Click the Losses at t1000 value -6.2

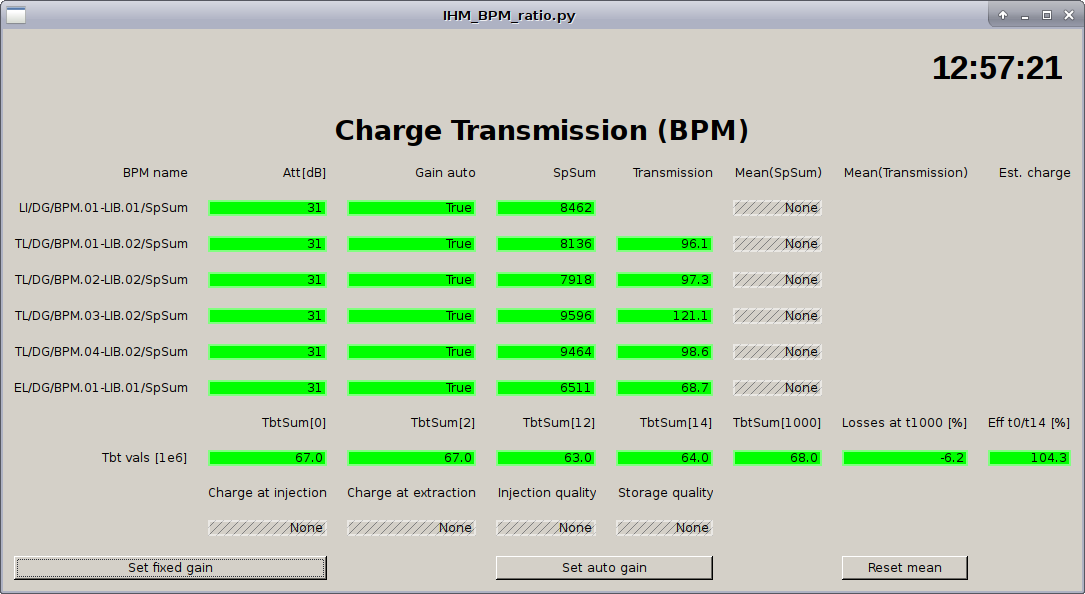[904, 458]
